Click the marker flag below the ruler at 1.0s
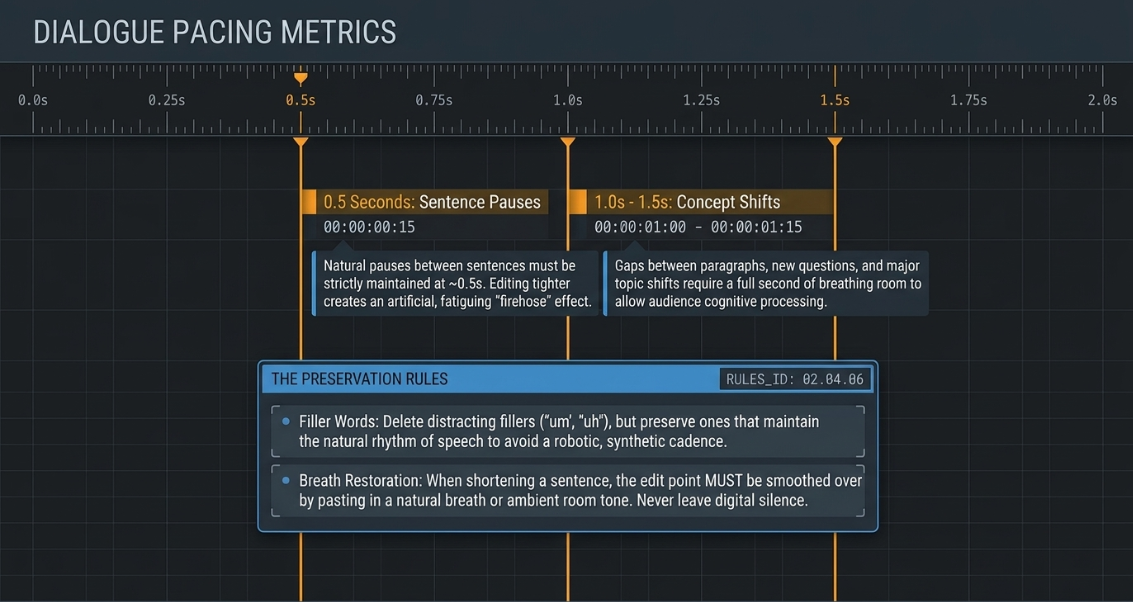Viewport: 1133px width, 602px height. [x=568, y=142]
